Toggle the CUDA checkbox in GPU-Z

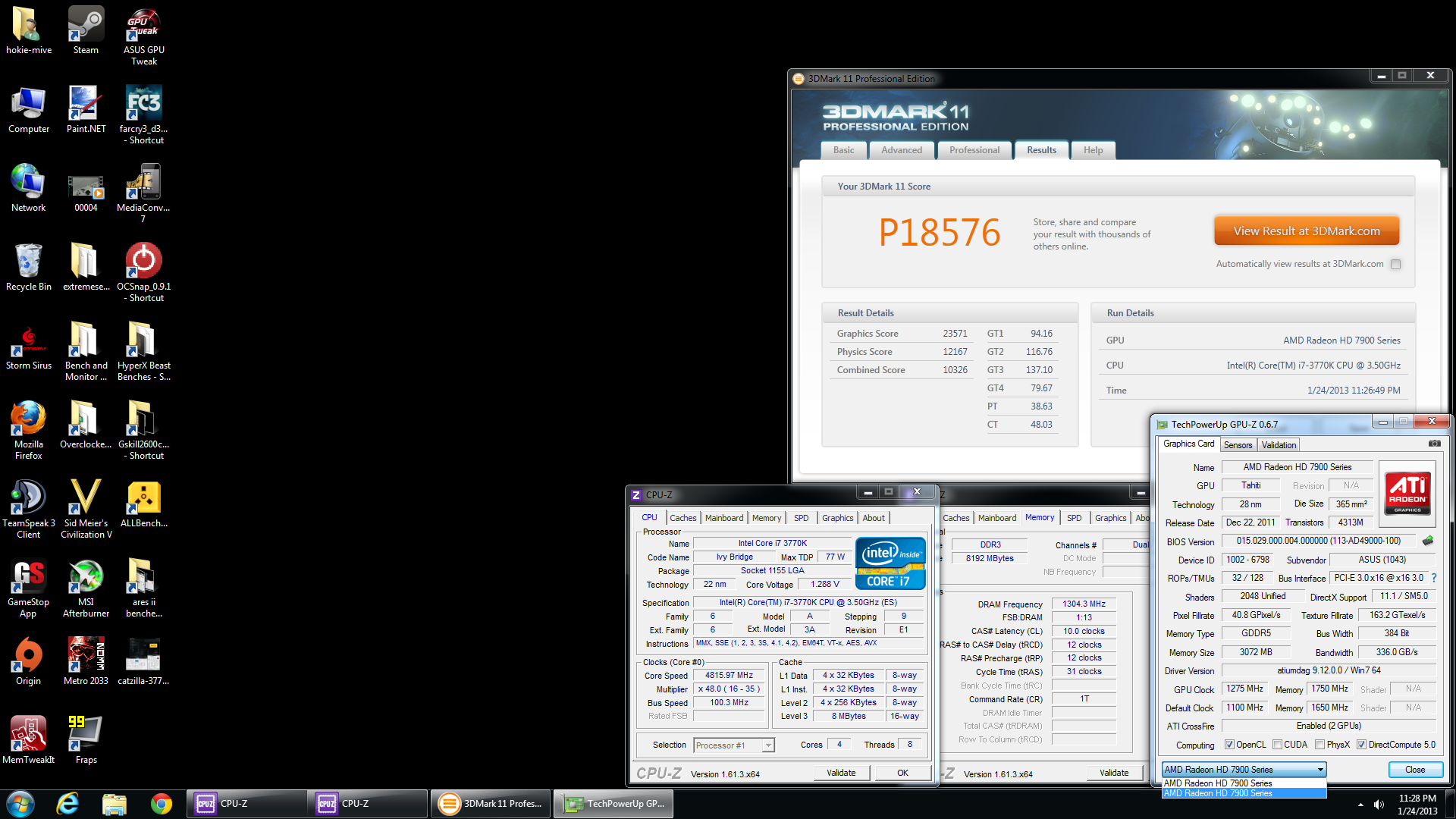(x=1277, y=745)
